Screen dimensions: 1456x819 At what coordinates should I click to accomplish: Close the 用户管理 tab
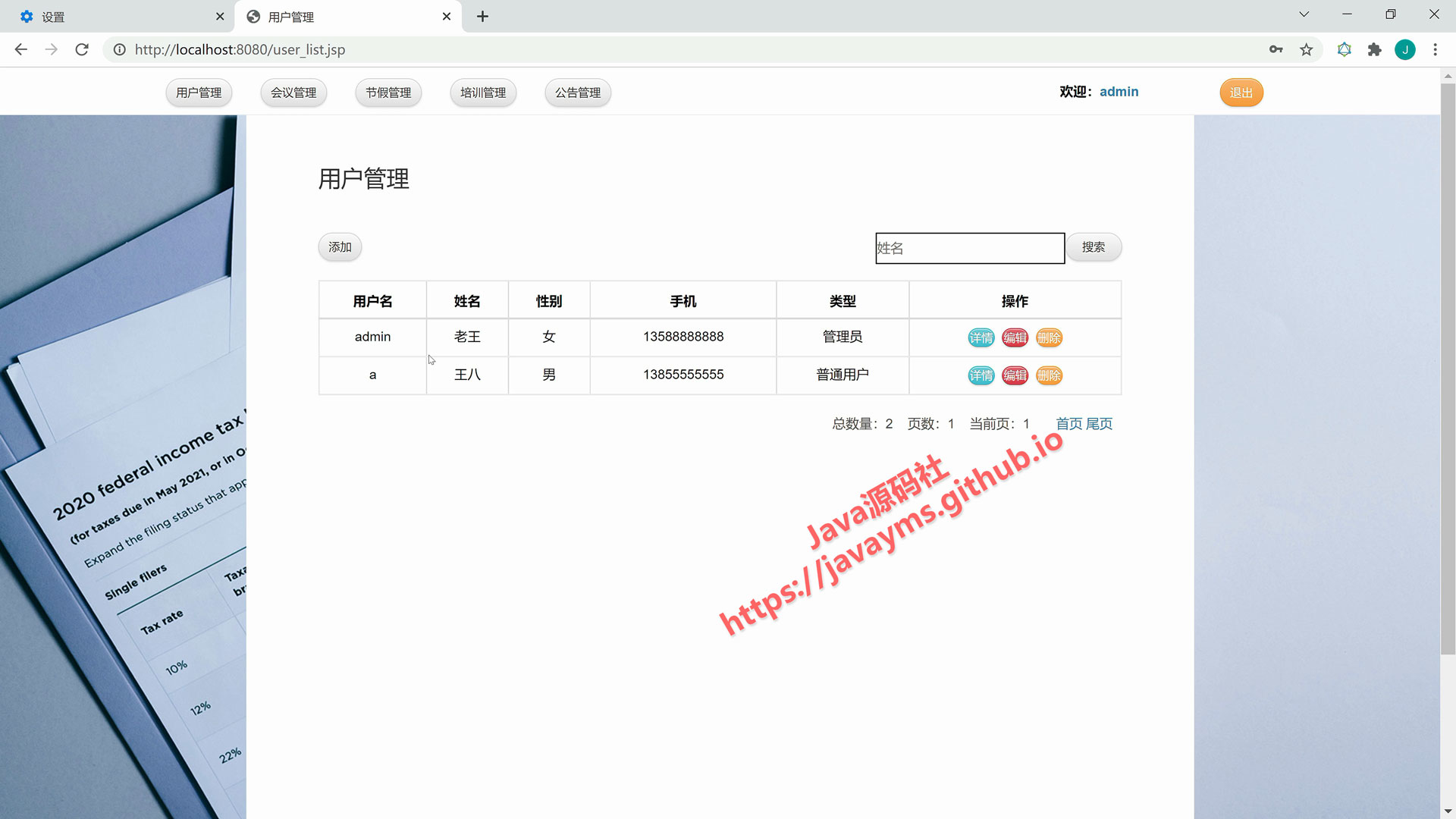click(x=446, y=16)
